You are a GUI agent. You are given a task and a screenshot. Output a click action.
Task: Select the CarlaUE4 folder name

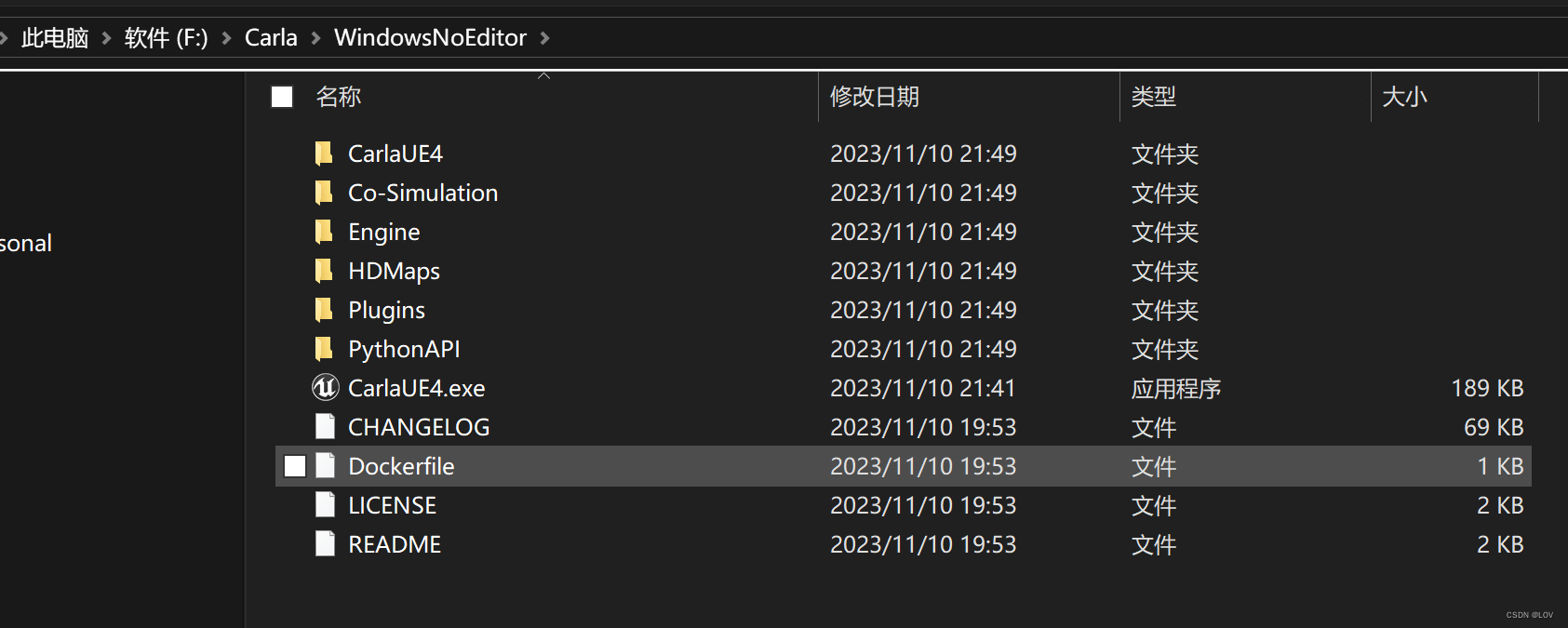click(x=395, y=154)
